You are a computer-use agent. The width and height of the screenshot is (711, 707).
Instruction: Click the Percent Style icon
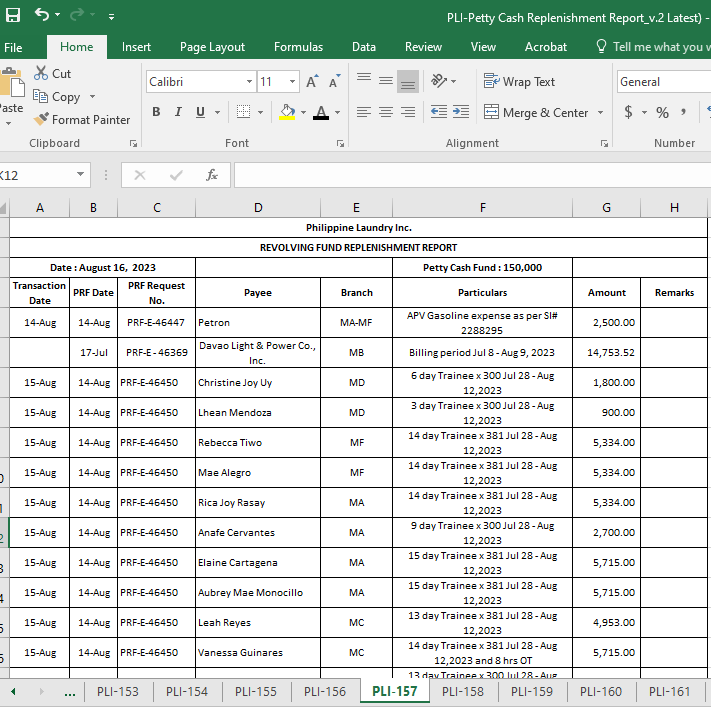662,112
